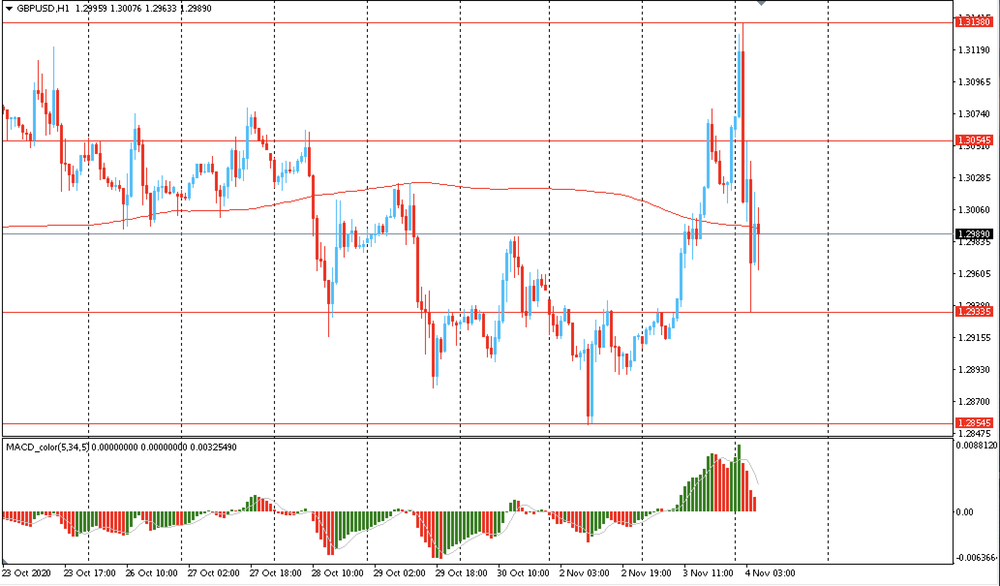Screen dimensions: 1000x586
Task: Click the 23 Oct 2020 date label
Action: pos(28,574)
